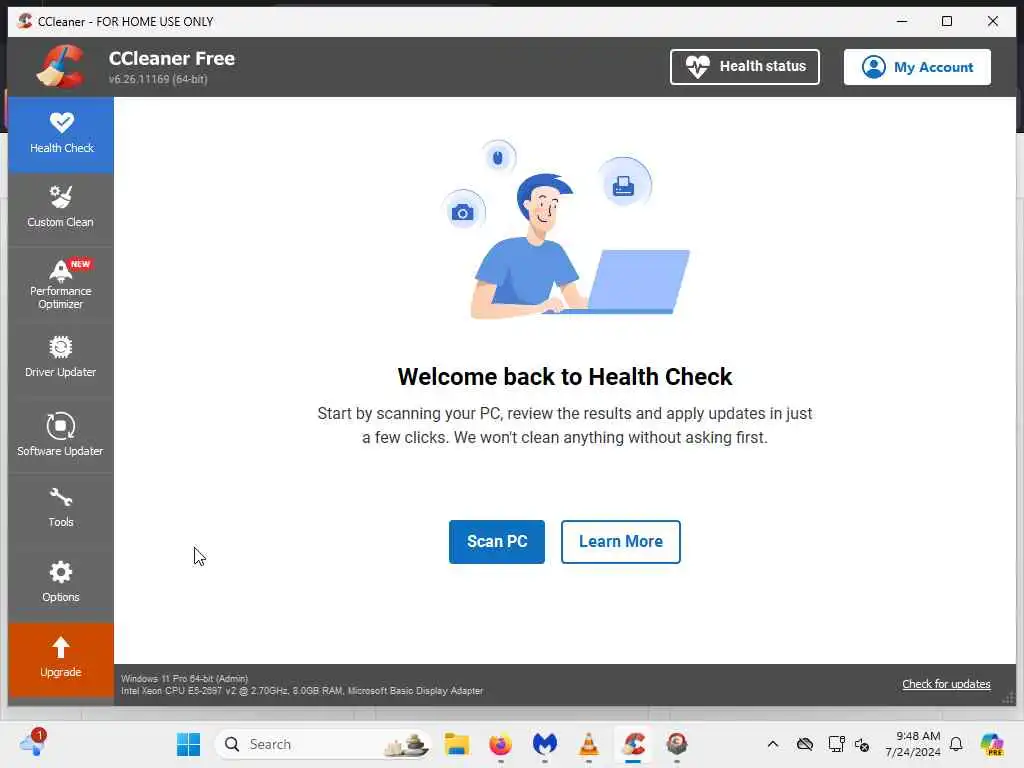1024x768 pixels.
Task: Open the notifications bell
Action: (x=956, y=744)
